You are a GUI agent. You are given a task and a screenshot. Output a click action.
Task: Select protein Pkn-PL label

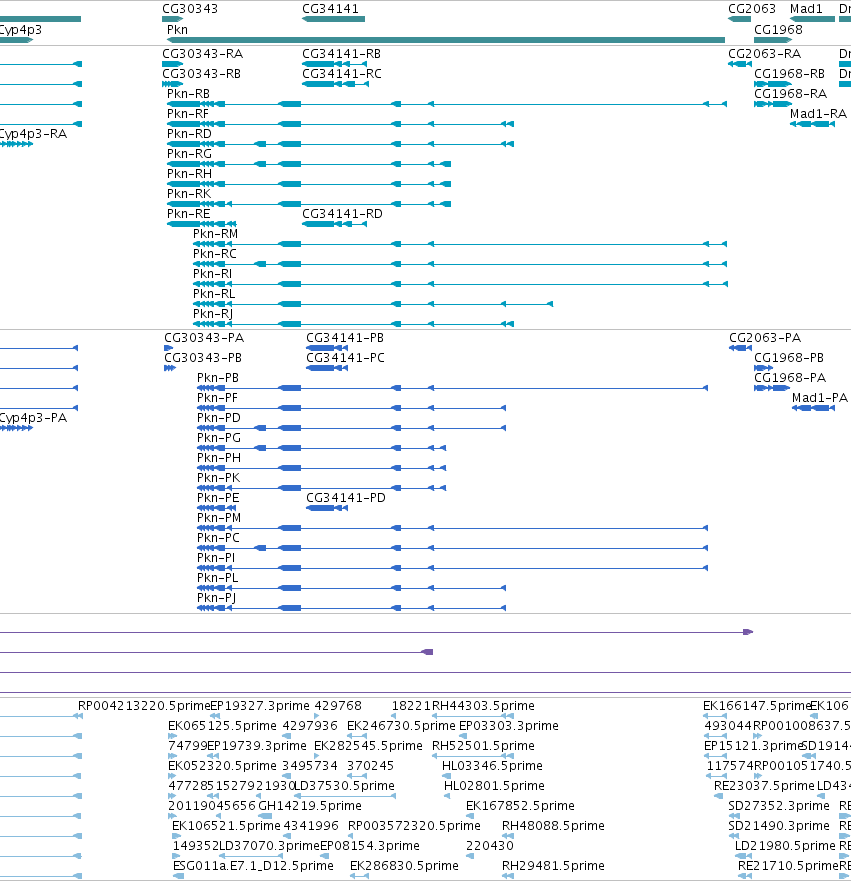217,578
